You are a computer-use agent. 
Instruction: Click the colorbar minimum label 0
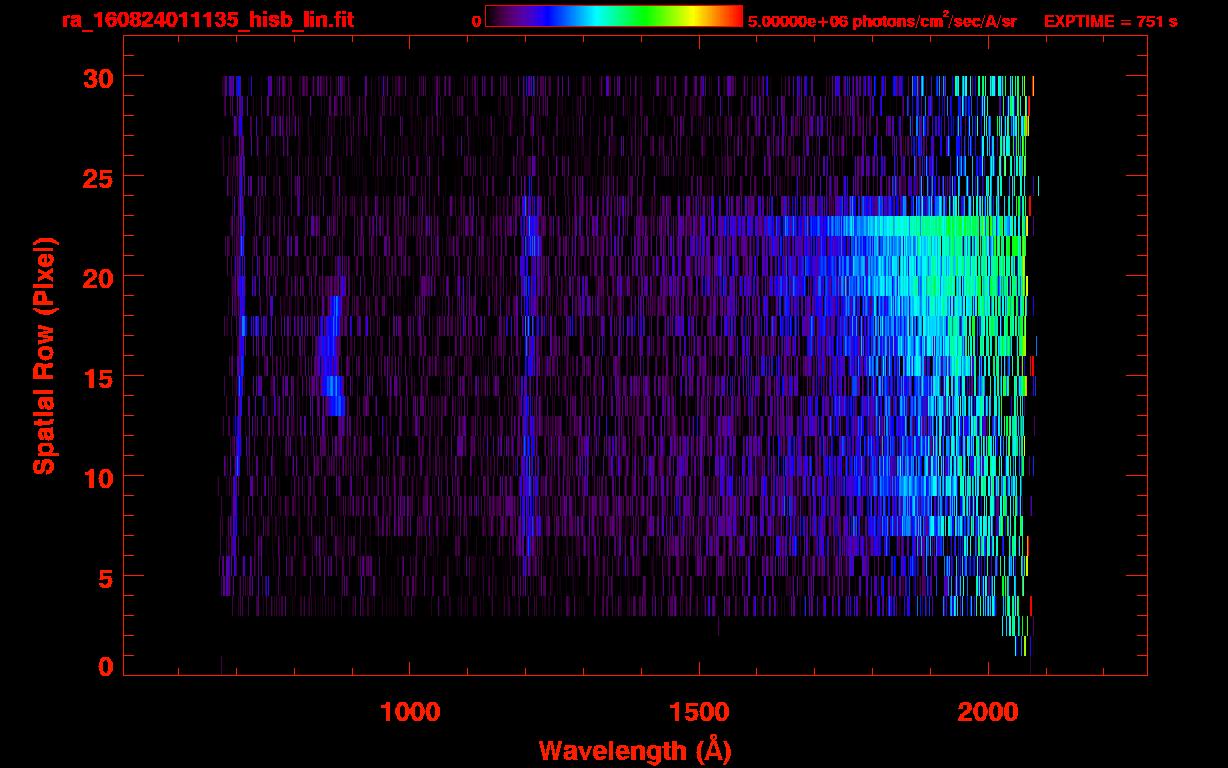(476, 22)
